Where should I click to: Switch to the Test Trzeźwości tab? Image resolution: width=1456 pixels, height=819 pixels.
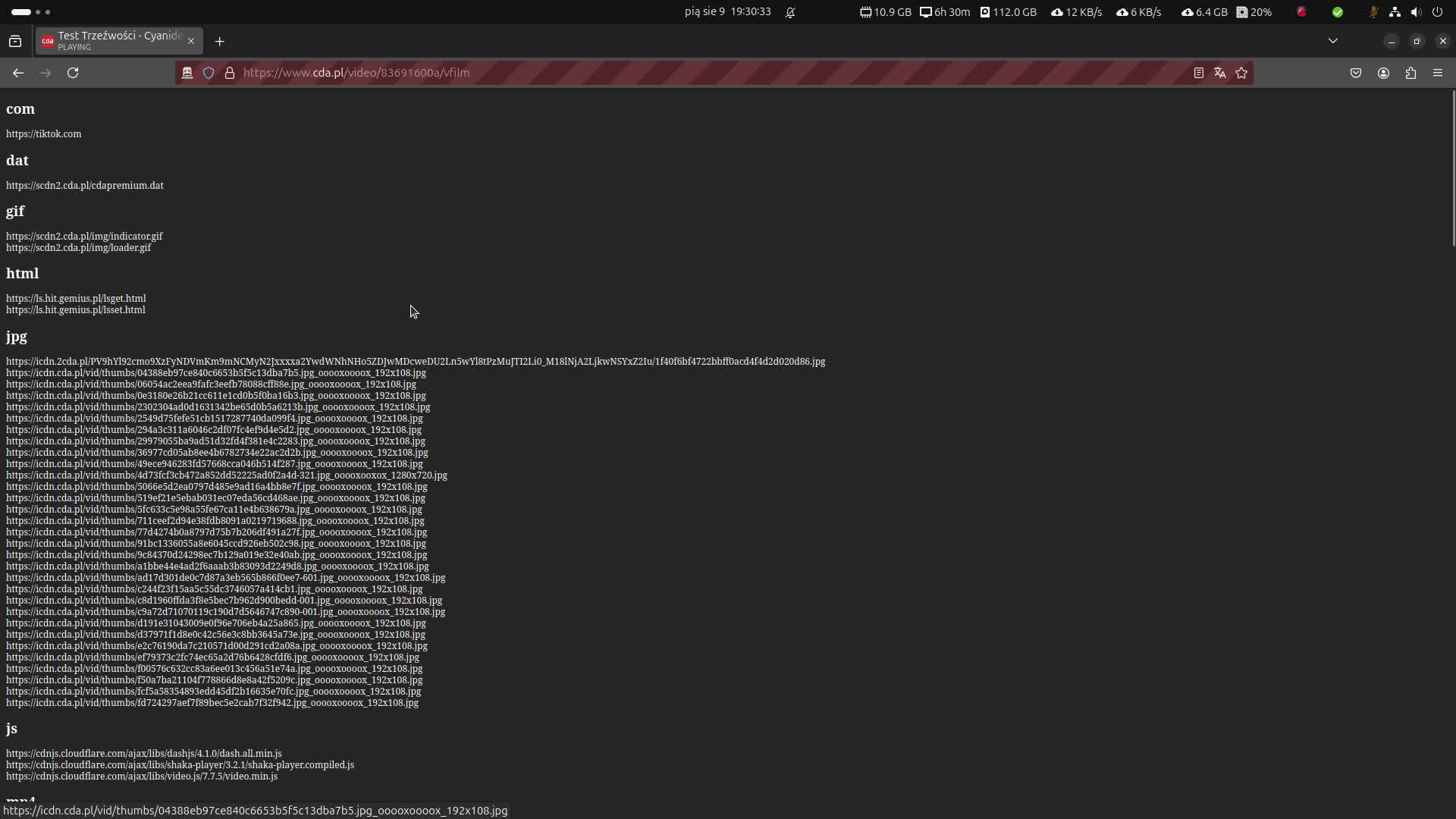click(119, 41)
